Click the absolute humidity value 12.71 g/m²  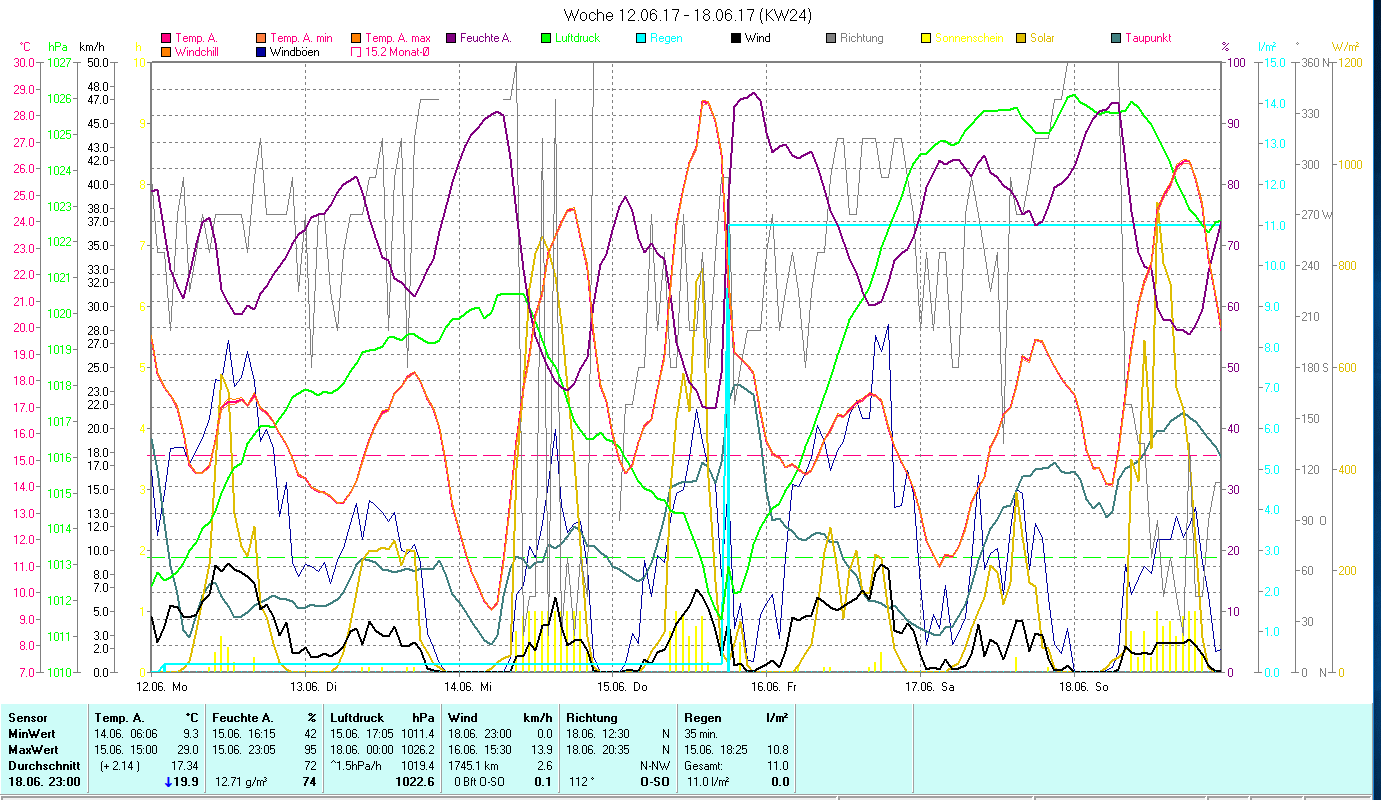point(243,783)
